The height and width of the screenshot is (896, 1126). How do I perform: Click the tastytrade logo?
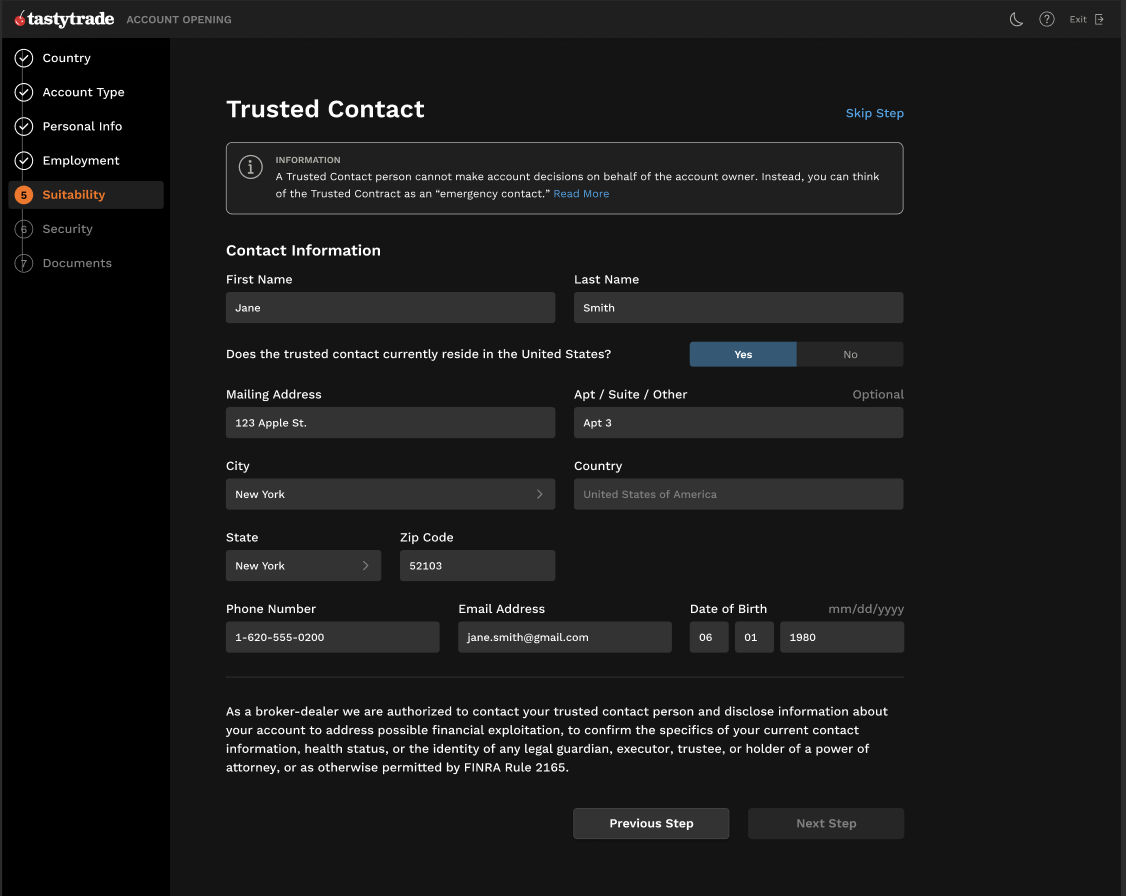[65, 19]
